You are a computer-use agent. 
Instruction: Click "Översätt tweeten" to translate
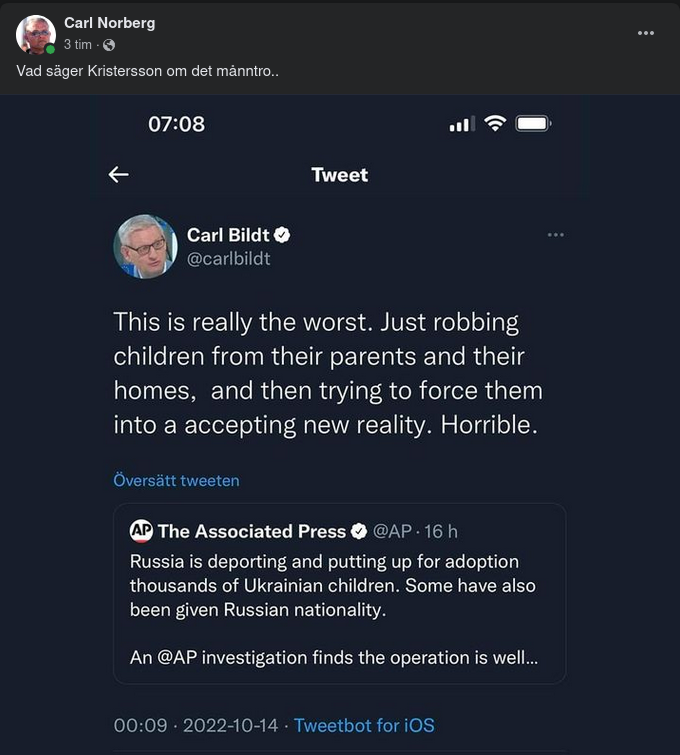coord(176,480)
